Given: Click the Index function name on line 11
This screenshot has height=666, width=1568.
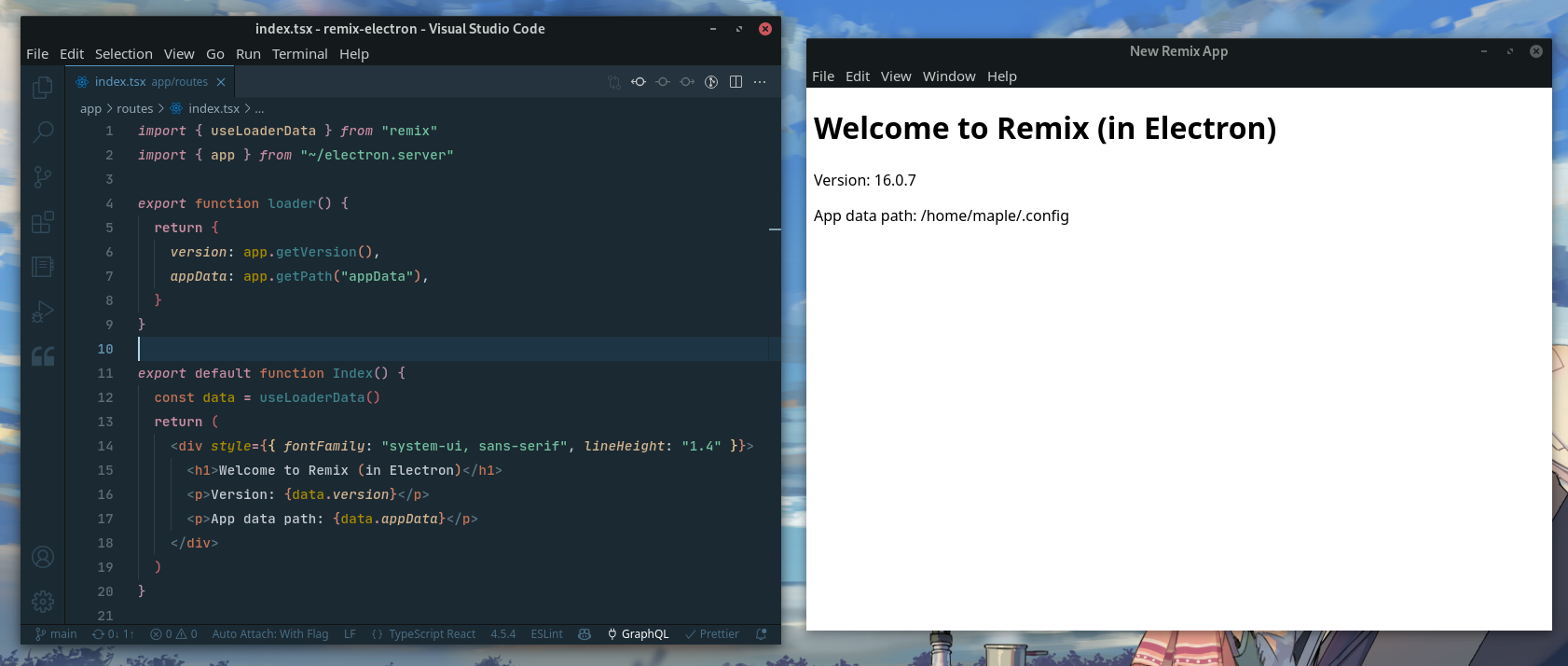Looking at the screenshot, I should click(352, 373).
